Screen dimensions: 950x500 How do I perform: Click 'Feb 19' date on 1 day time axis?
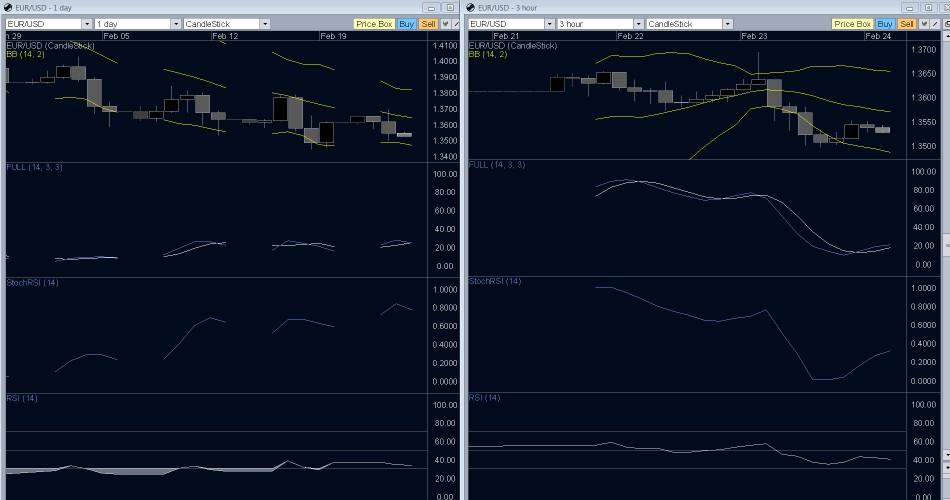pos(333,36)
